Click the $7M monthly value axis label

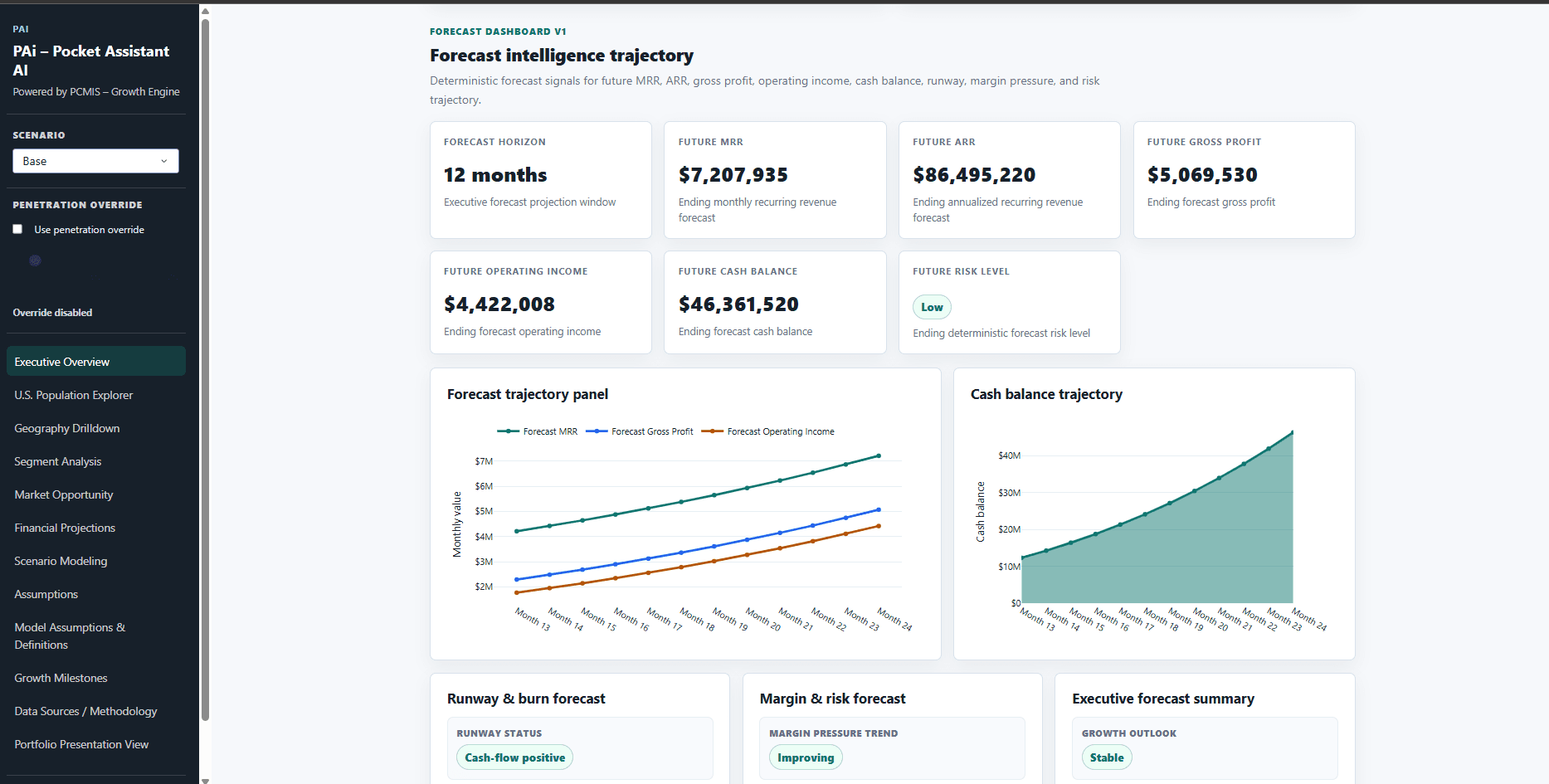pos(484,461)
